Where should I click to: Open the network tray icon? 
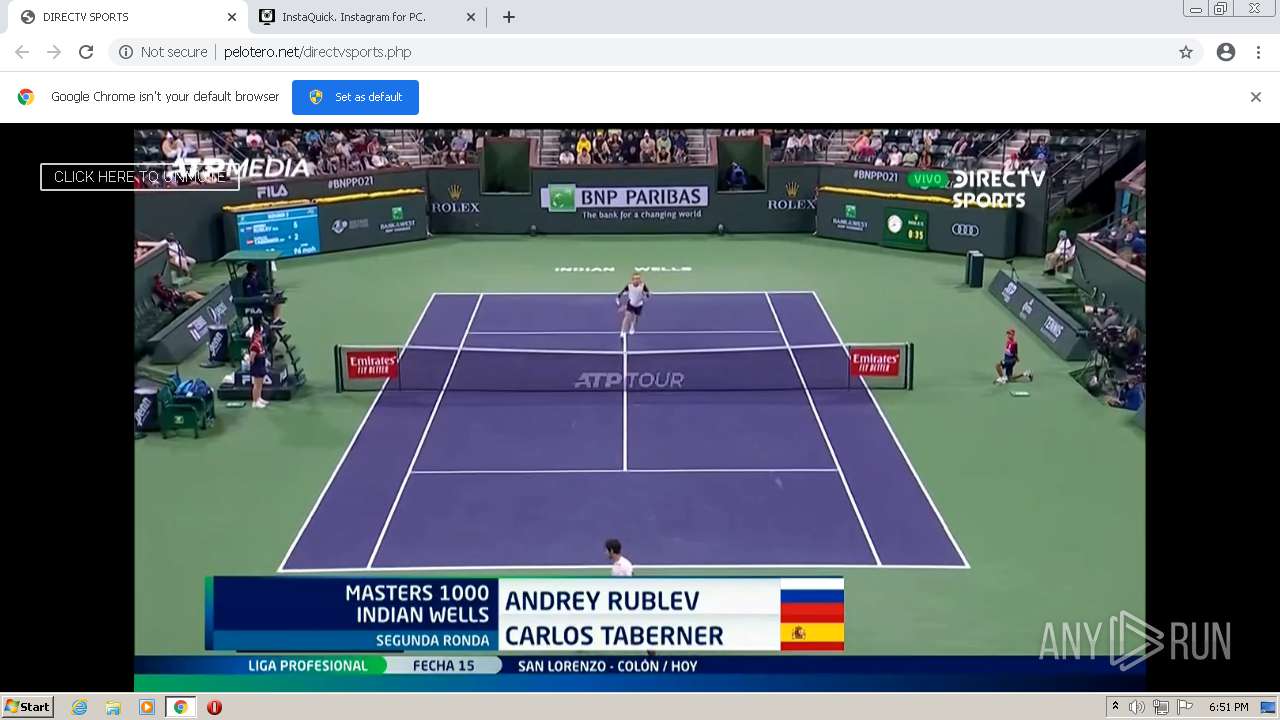click(x=1161, y=707)
